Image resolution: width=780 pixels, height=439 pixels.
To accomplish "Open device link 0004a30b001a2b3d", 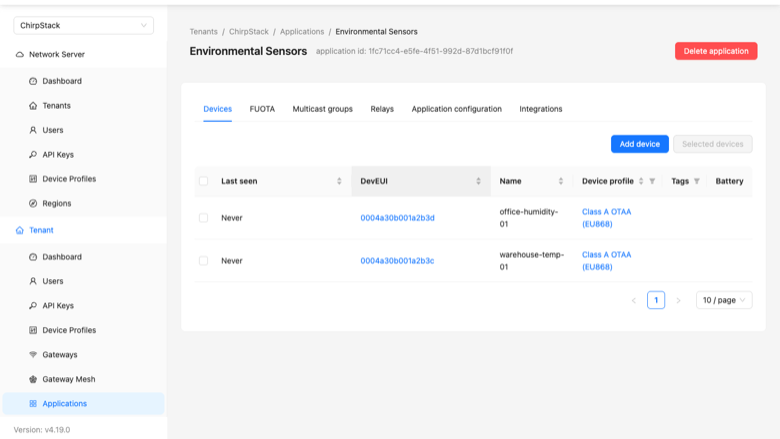I will (x=397, y=218).
